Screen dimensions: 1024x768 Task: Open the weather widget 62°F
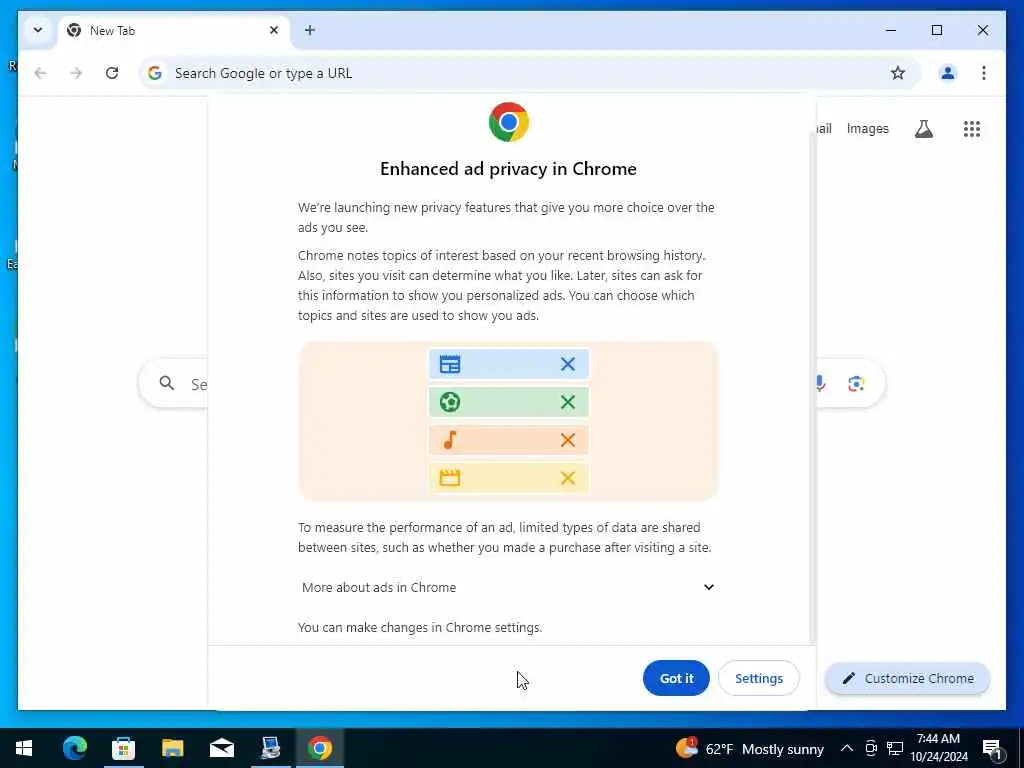tap(750, 748)
